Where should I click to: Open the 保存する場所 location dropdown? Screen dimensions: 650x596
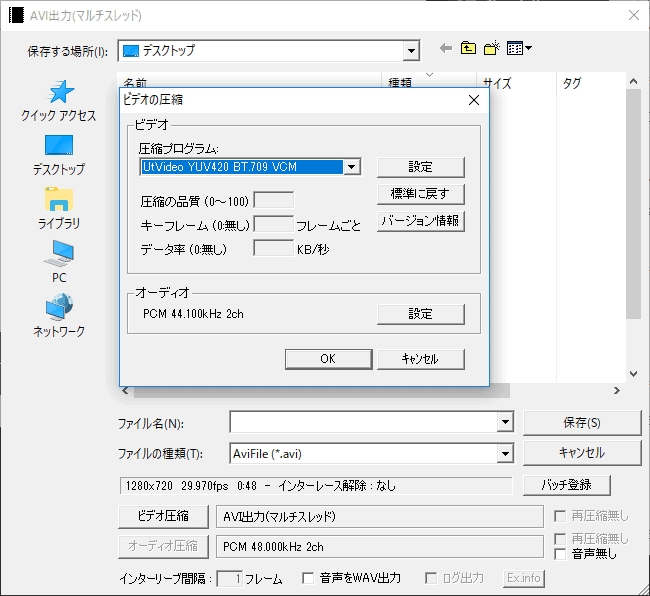point(411,50)
